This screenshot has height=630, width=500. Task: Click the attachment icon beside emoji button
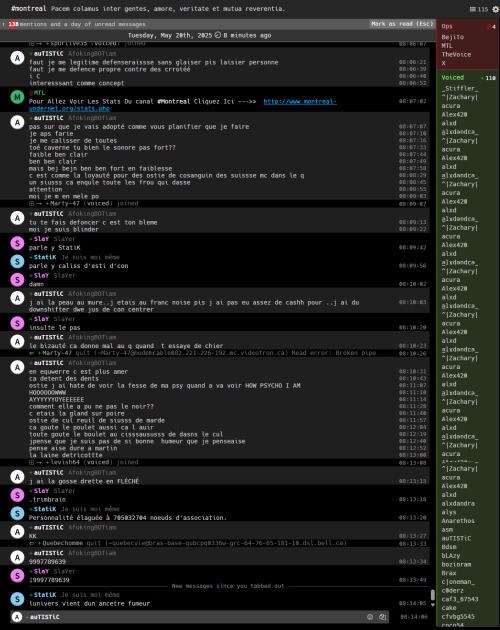tap(382, 617)
